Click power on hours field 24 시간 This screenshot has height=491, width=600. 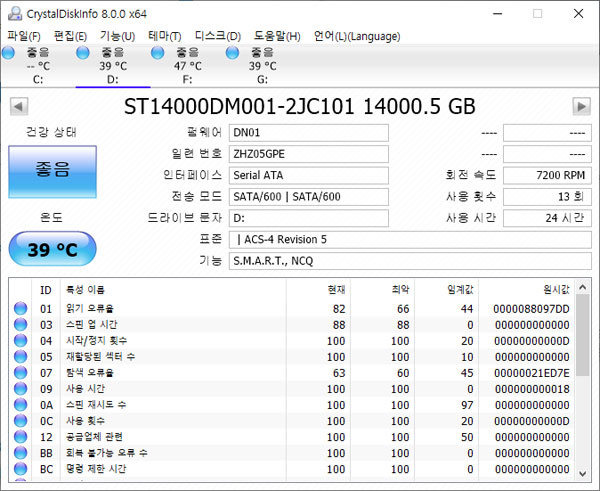tap(547, 218)
